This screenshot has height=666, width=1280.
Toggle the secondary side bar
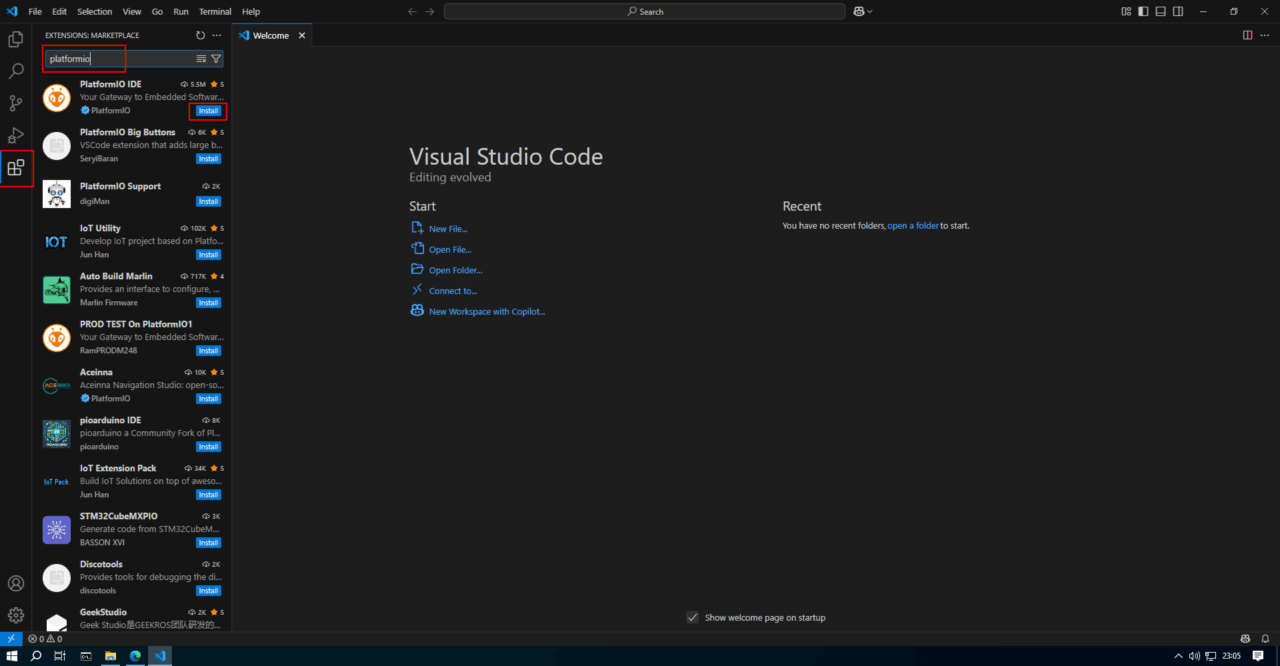pos(1178,11)
